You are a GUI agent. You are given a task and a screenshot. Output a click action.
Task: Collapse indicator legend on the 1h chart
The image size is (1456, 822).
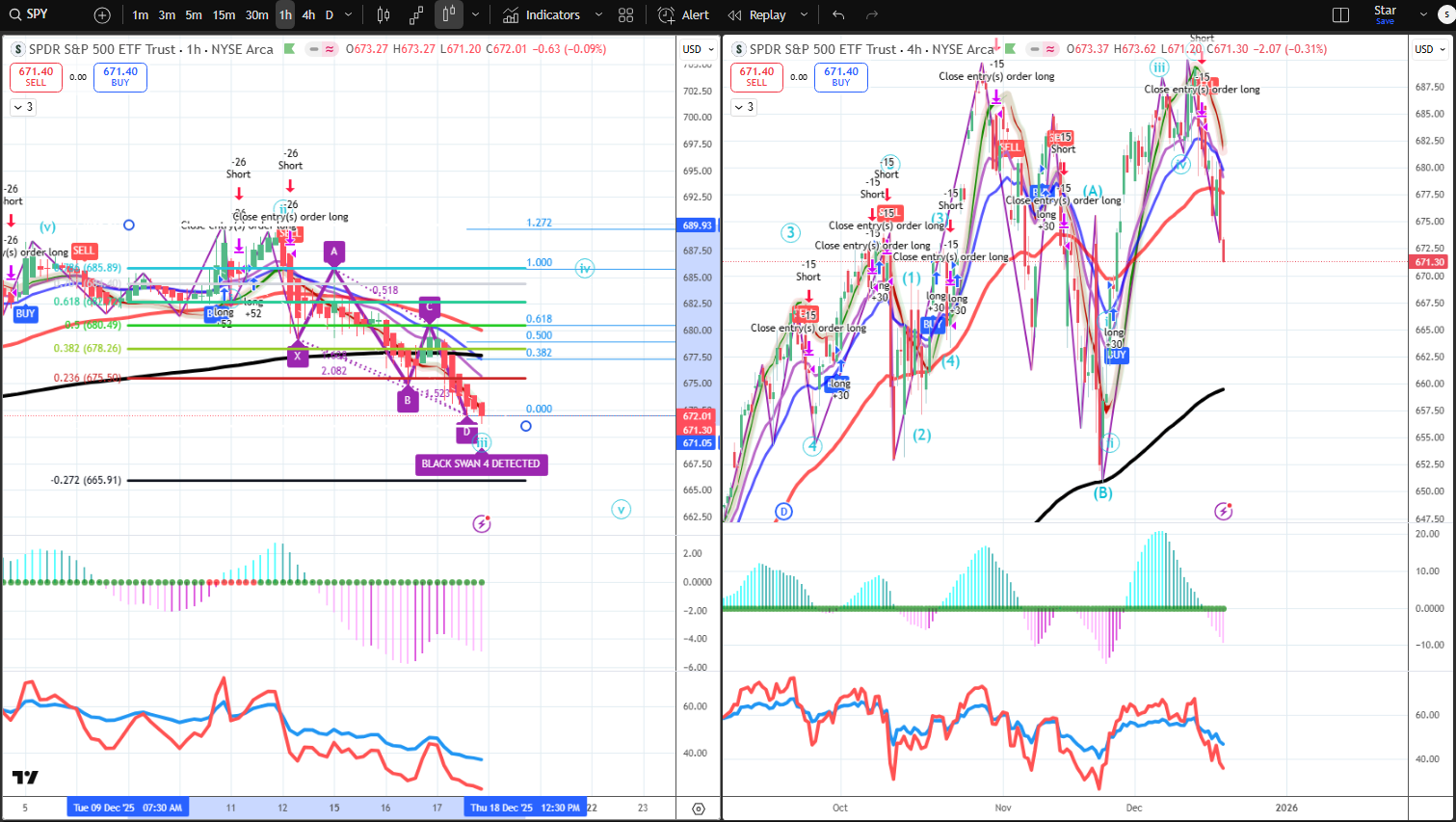[23, 108]
